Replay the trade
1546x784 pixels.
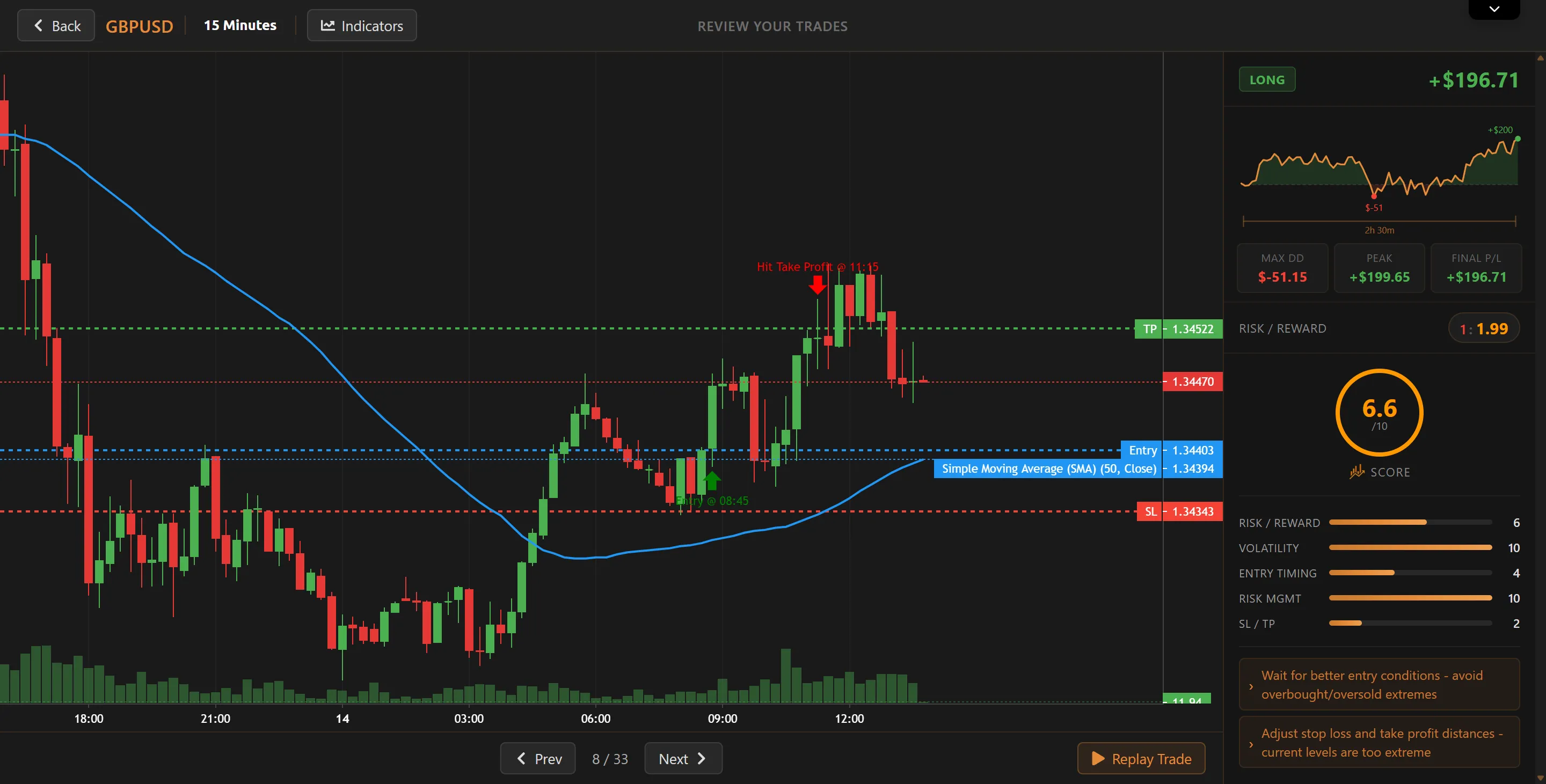pos(1141,758)
